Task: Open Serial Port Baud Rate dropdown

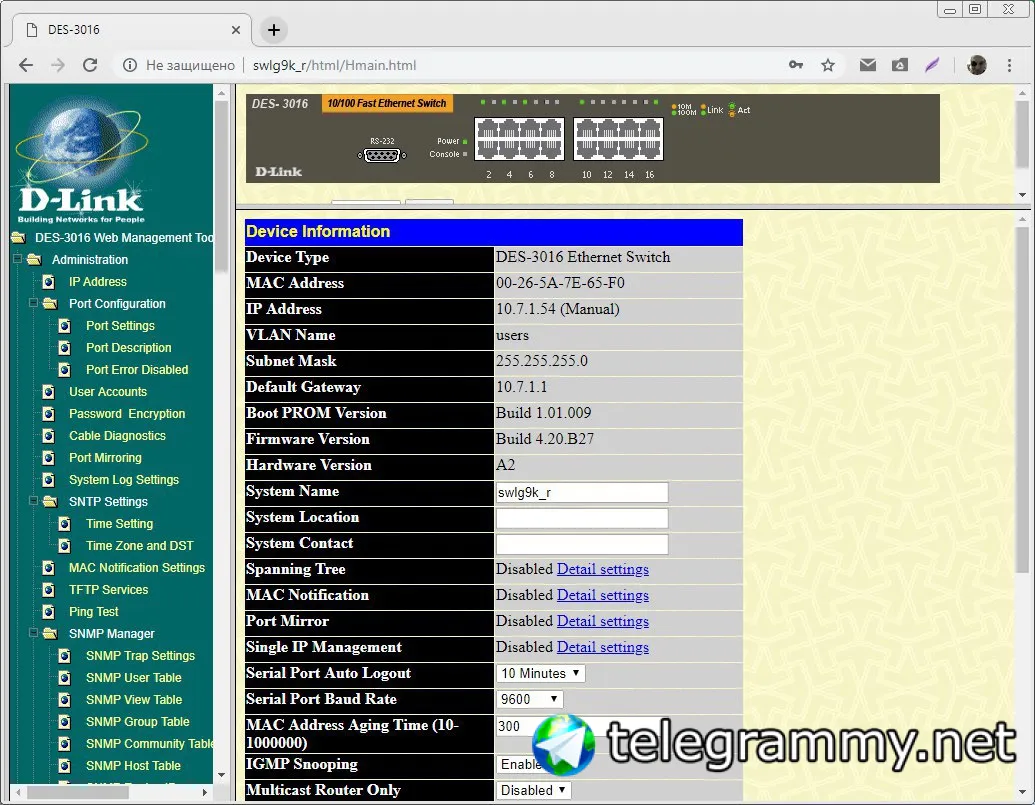Action: [529, 699]
